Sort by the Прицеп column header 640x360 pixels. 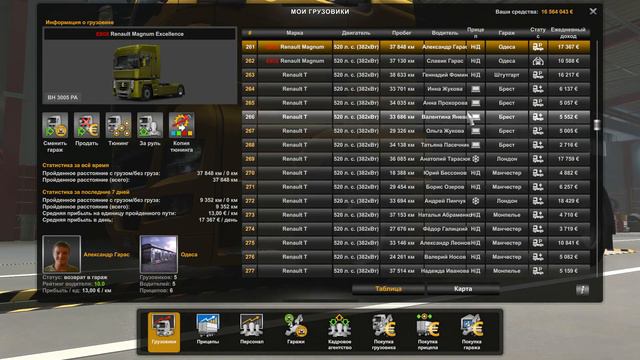click(x=476, y=33)
